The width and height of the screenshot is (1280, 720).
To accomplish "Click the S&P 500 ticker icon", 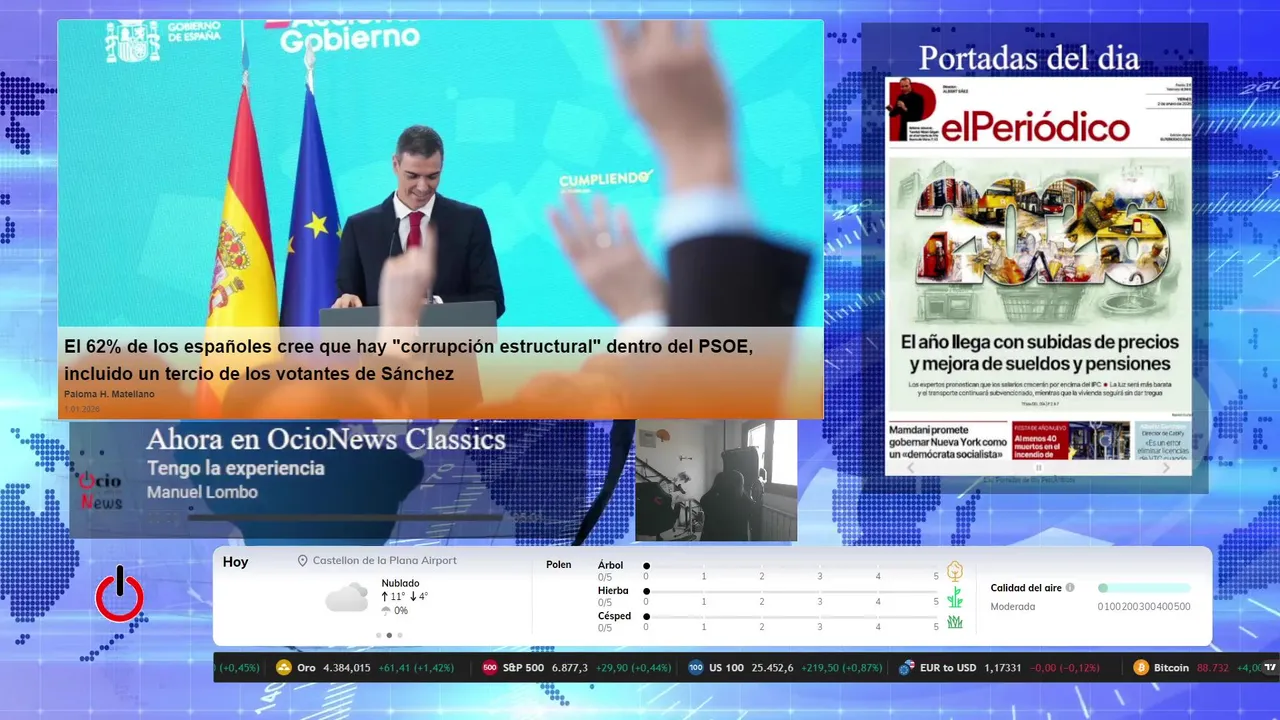I will [490, 668].
